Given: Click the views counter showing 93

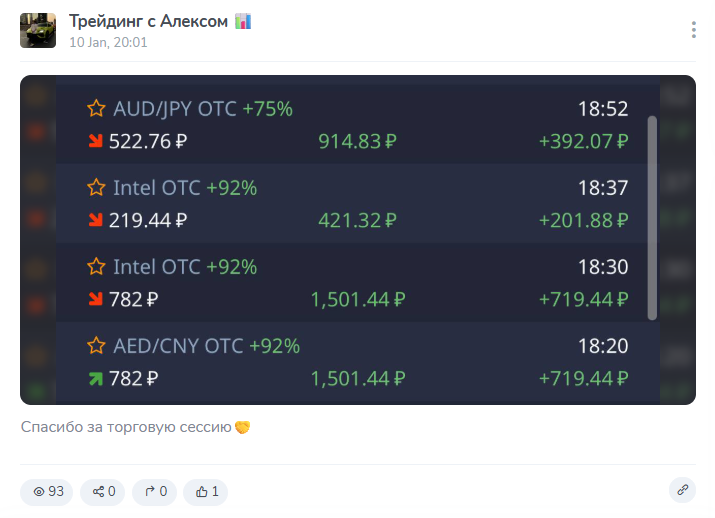Looking at the screenshot, I should point(48,491).
